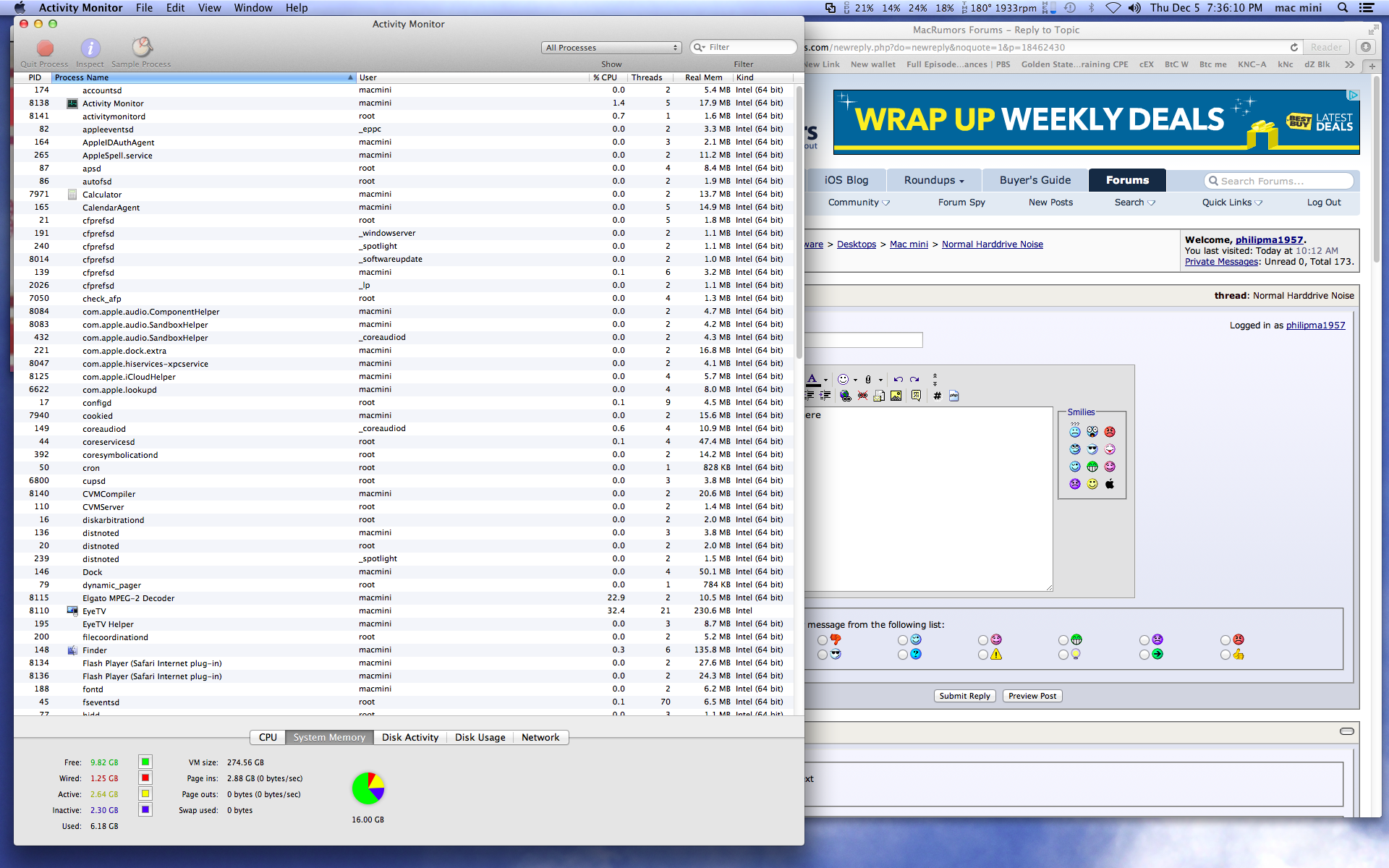Select the Calculator process row icon
Screen dimensions: 1389x868
pos(72,195)
